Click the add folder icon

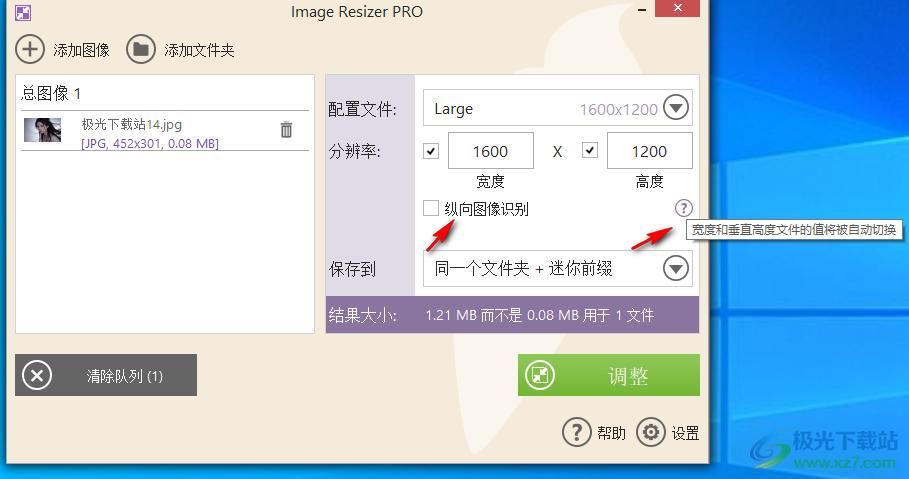[140, 49]
